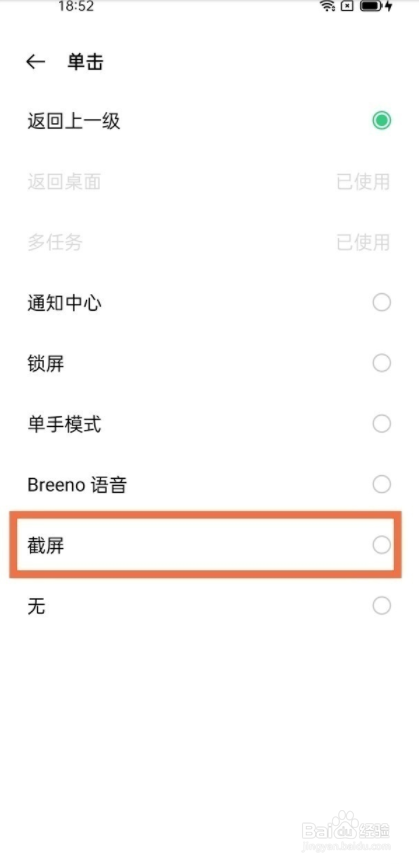Tap the 18:52 clock in status bar
The image size is (419, 864).
[76, 6]
